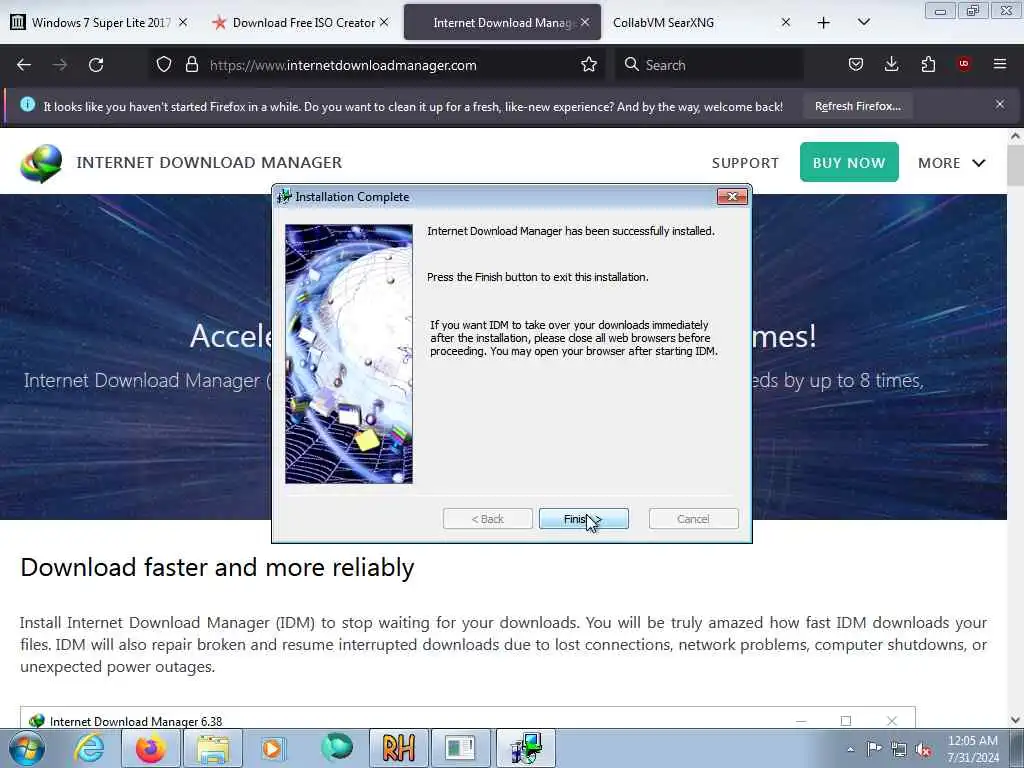The width and height of the screenshot is (1024, 768).
Task: Click the installer globe artwork image
Action: pos(349,354)
